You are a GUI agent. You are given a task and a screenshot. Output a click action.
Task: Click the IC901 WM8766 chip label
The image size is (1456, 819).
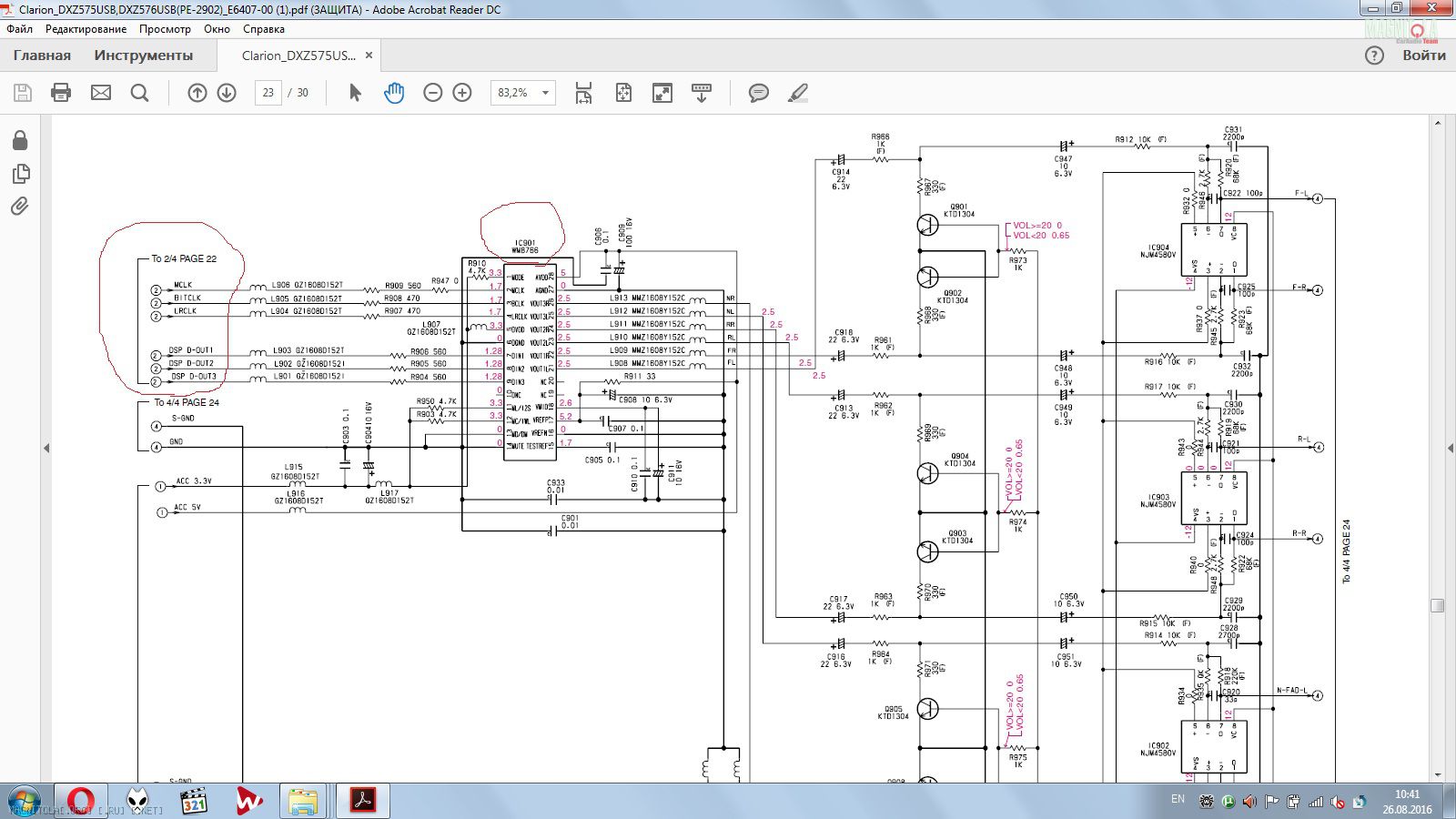(525, 247)
